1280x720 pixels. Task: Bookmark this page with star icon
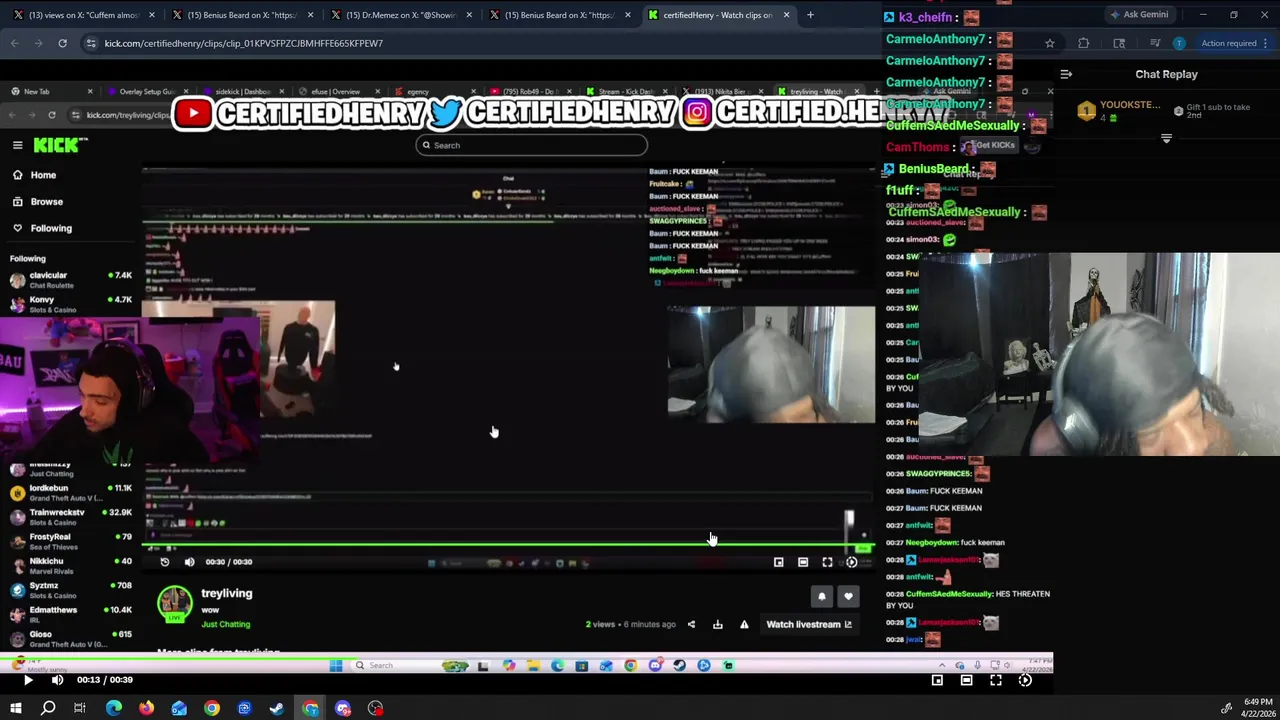1049,43
